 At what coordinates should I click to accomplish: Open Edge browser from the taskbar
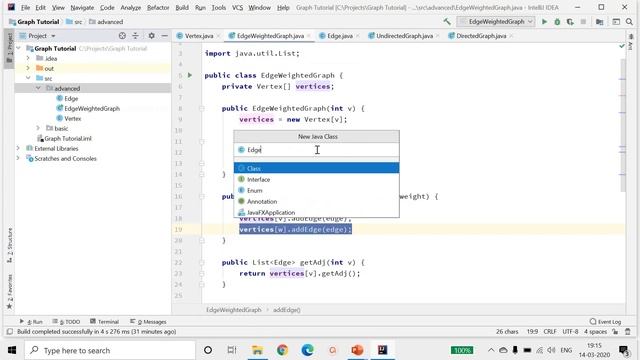point(307,350)
